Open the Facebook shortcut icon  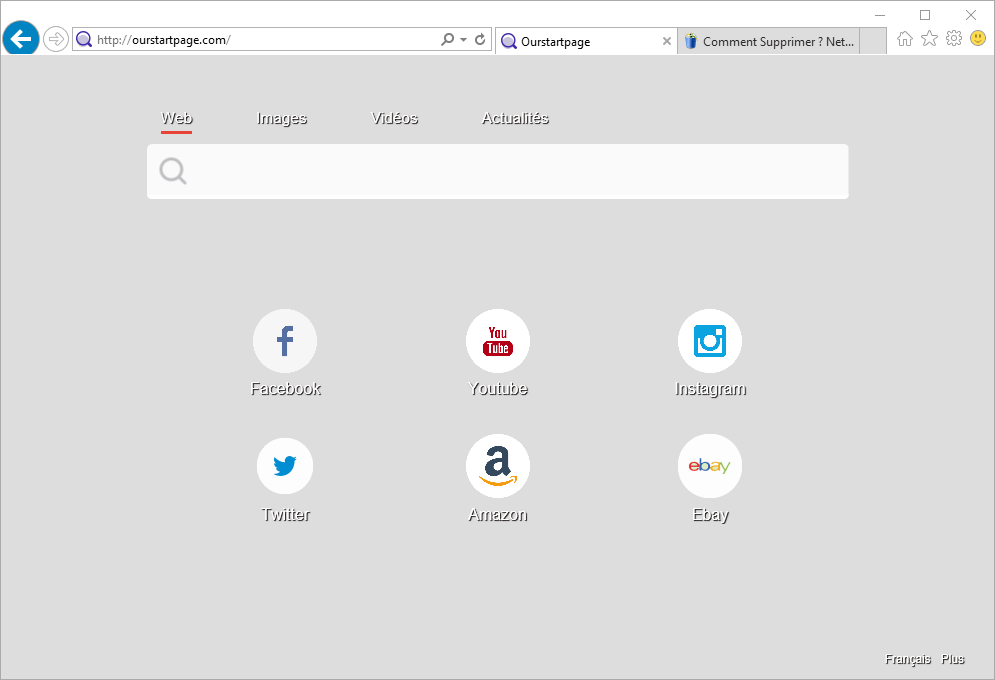click(285, 341)
